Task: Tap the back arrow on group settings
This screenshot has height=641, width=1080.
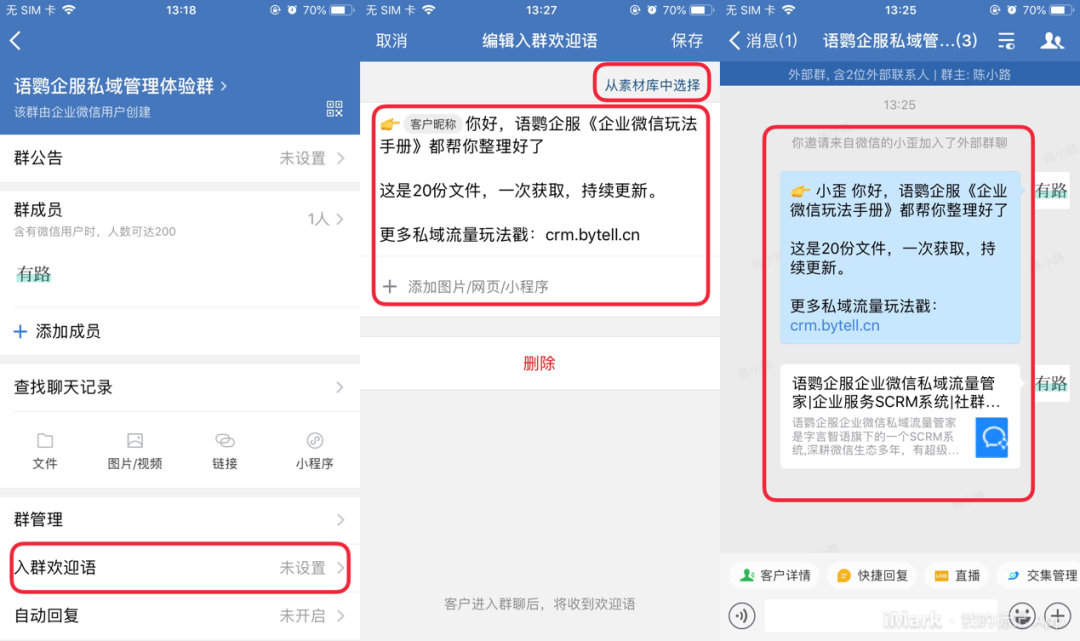Action: click(15, 41)
